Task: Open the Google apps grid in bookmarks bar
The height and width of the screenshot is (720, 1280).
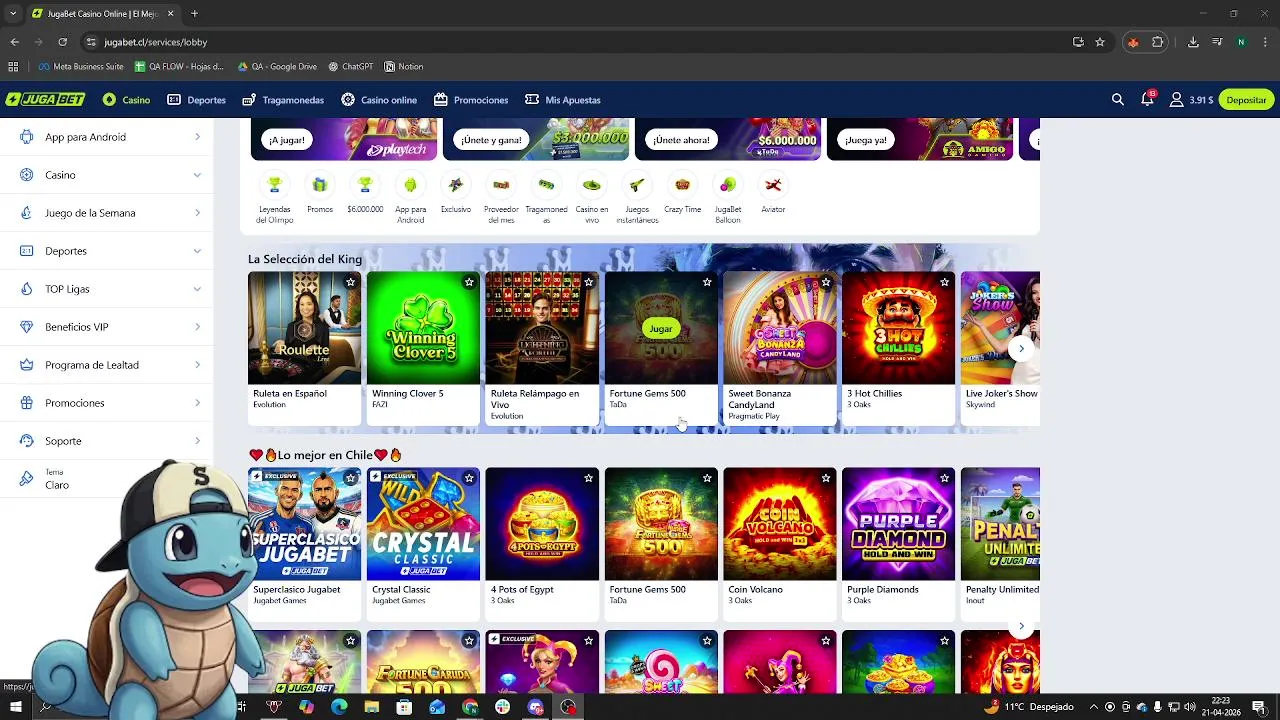Action: (x=13, y=67)
